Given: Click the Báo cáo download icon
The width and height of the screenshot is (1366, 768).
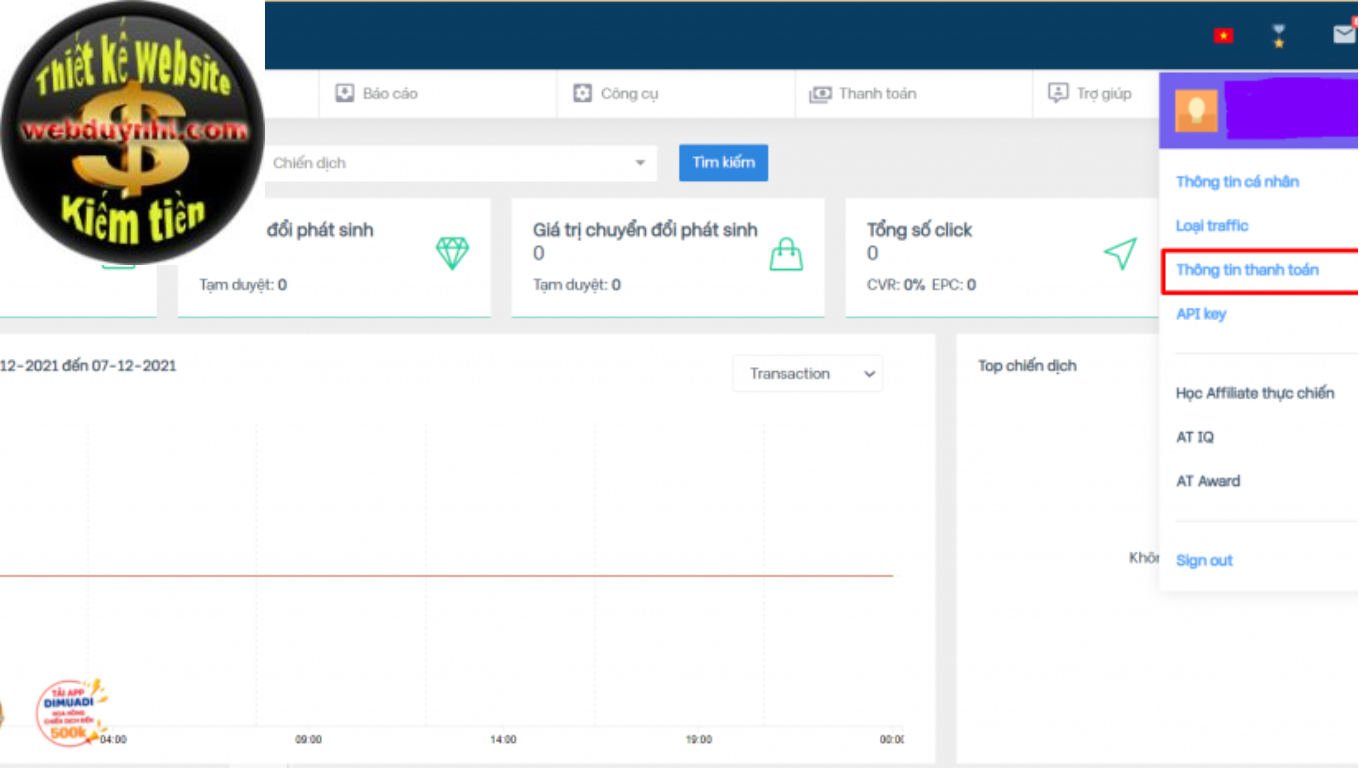Looking at the screenshot, I should pos(345,93).
